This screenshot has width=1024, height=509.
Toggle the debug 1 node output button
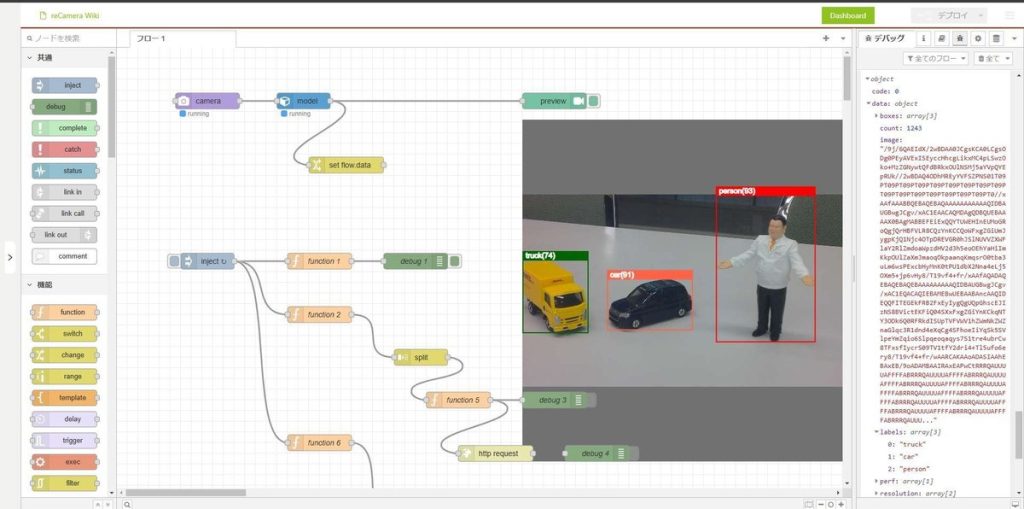point(455,261)
